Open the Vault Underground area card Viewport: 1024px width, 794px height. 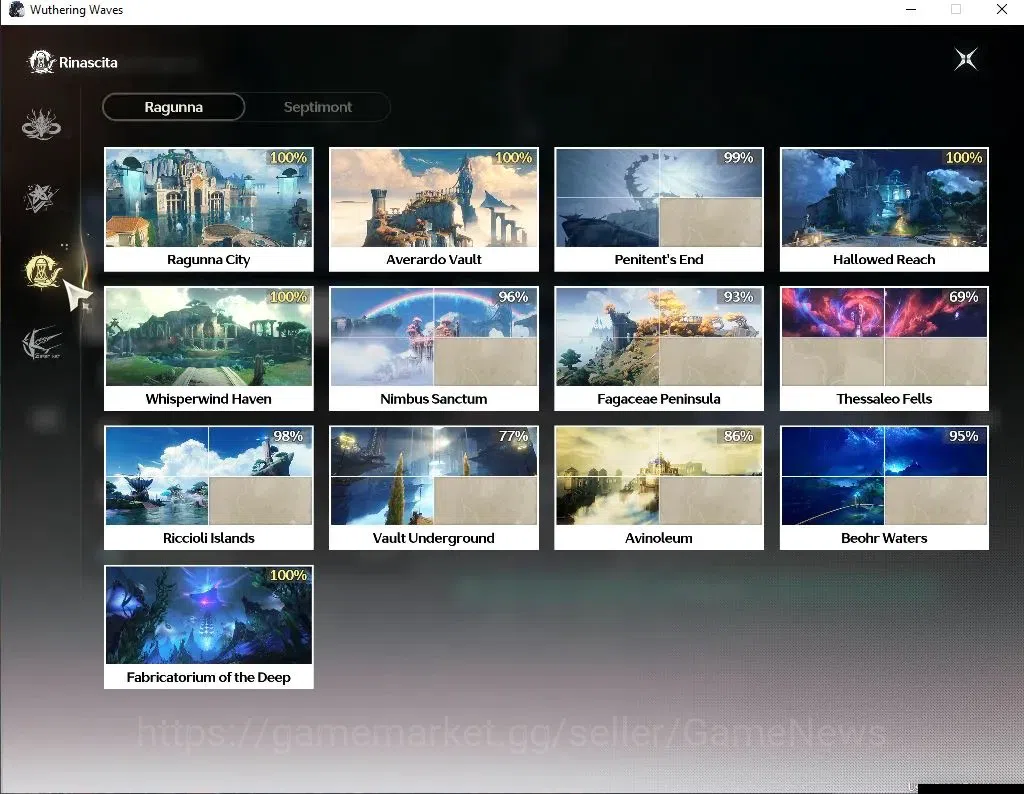point(434,488)
